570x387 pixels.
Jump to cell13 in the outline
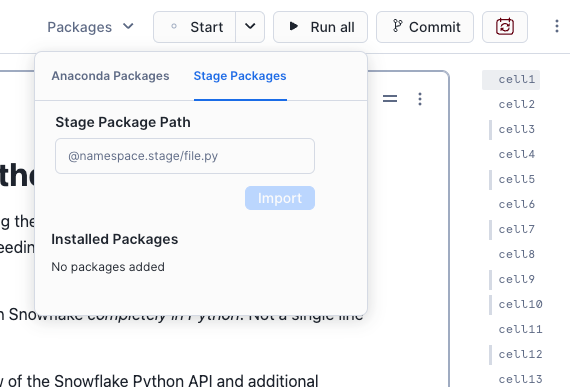coord(520,379)
